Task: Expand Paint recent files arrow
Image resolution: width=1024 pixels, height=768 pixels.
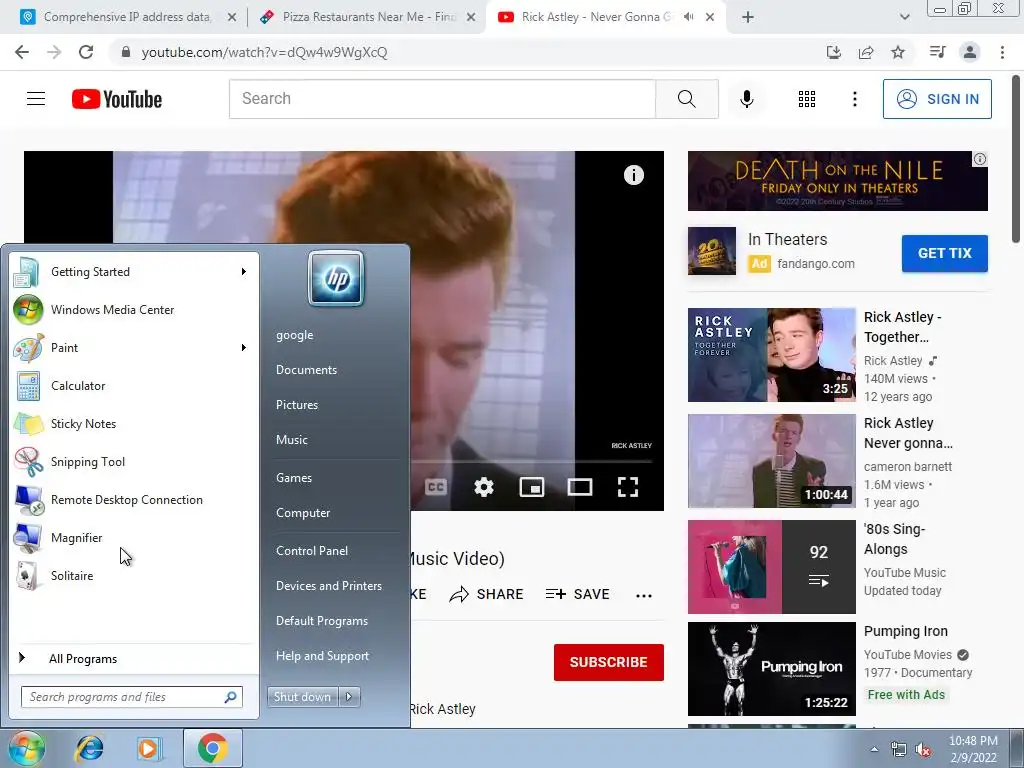Action: click(244, 347)
